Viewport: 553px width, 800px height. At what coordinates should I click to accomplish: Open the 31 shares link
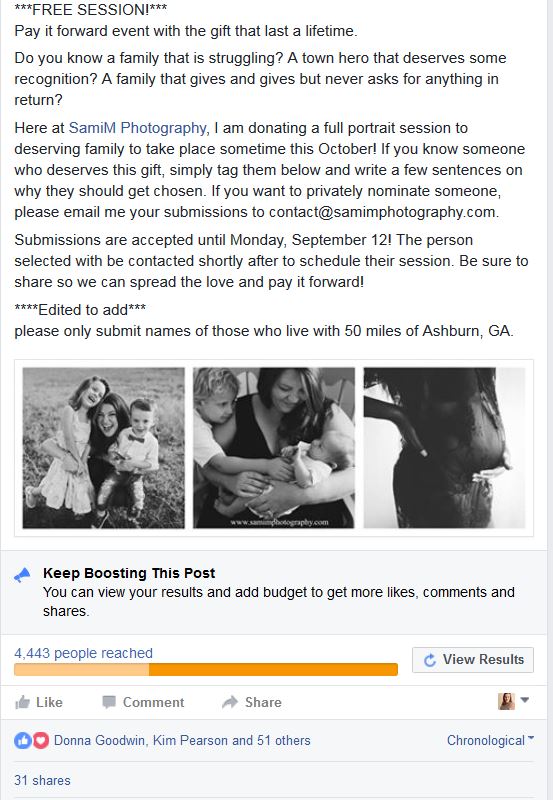point(42,780)
